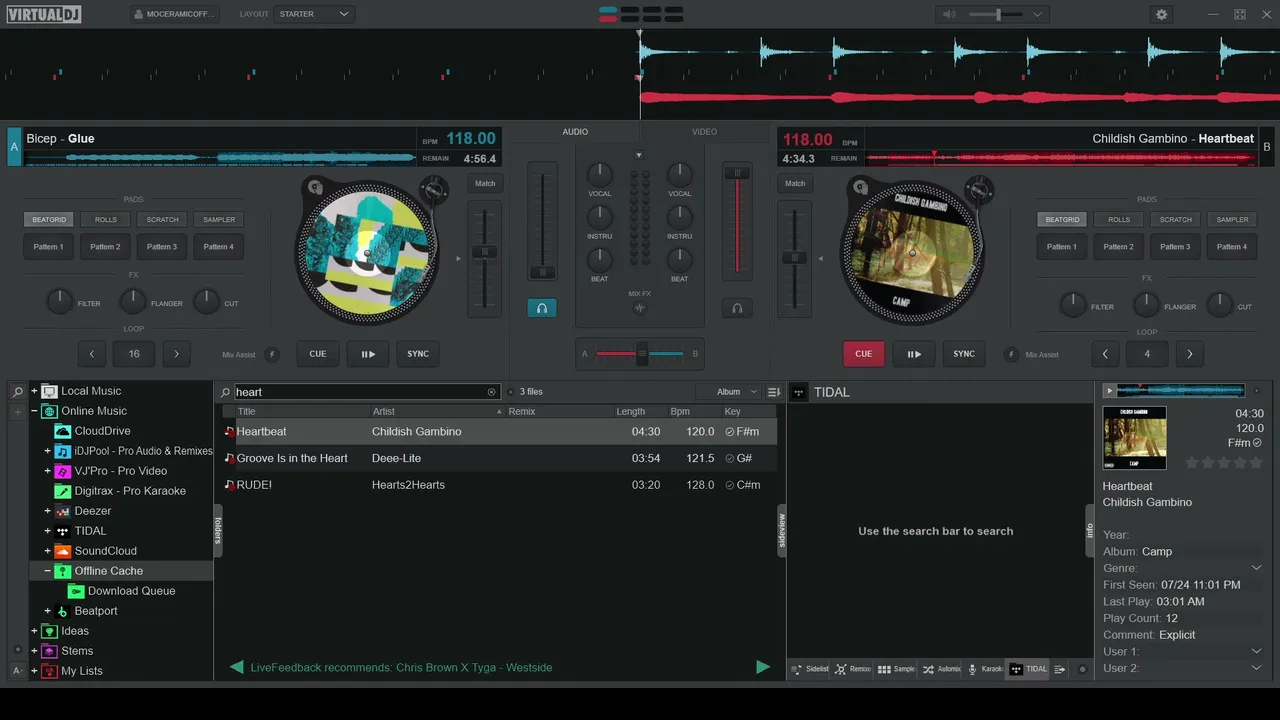
Task: Open the browser list options icon
Action: coord(773,392)
